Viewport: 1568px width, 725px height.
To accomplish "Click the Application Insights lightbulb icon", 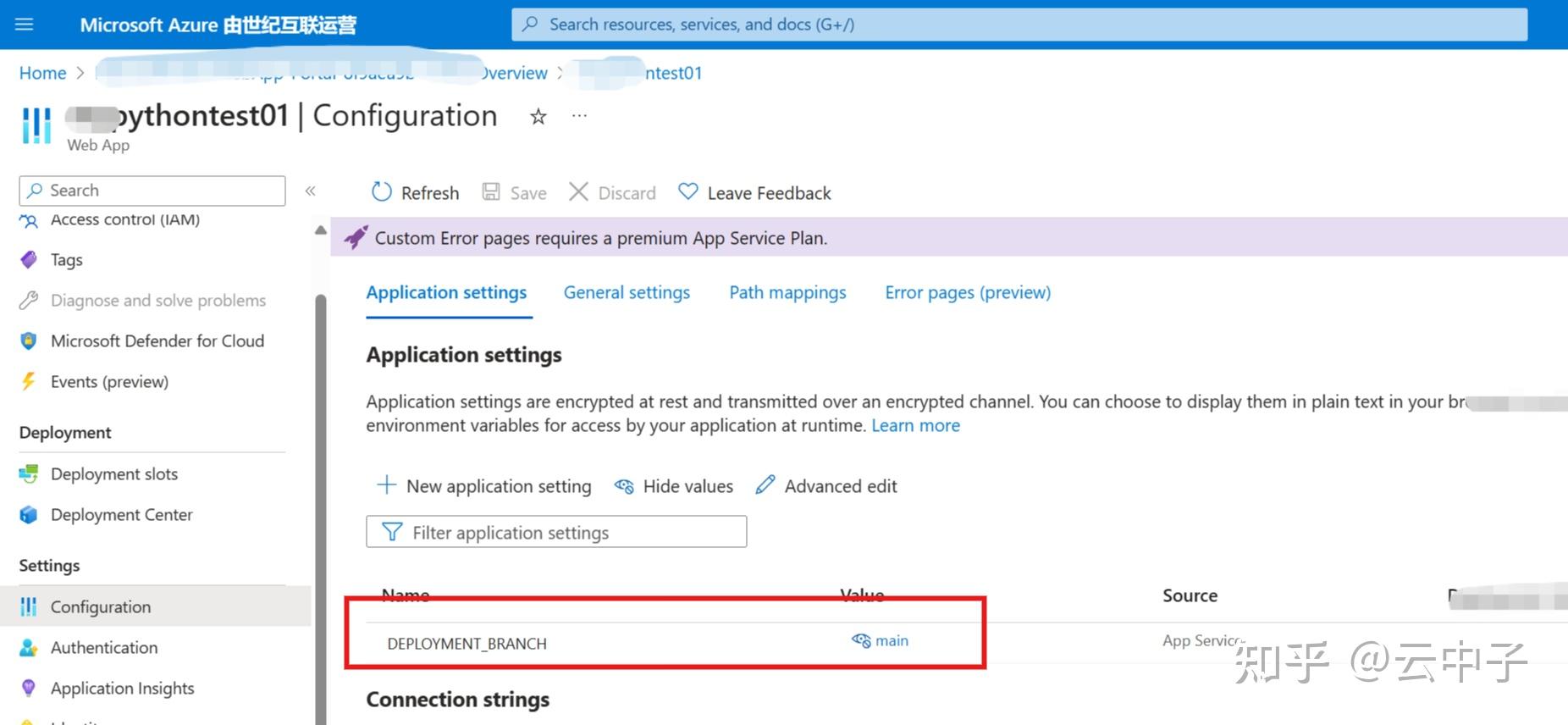I will click(x=29, y=688).
